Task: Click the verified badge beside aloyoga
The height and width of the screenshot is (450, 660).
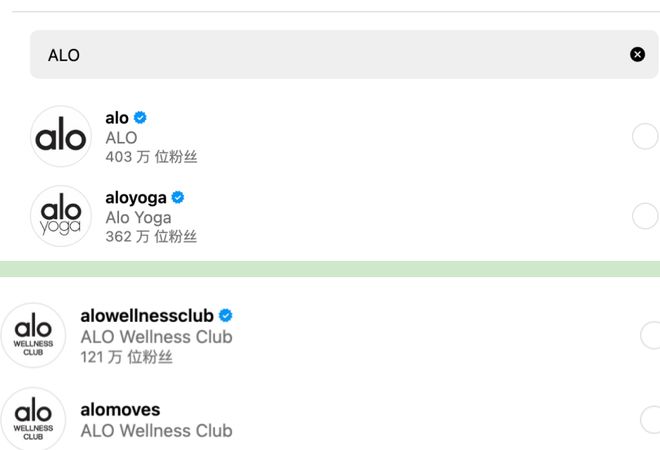Action: coord(178,198)
